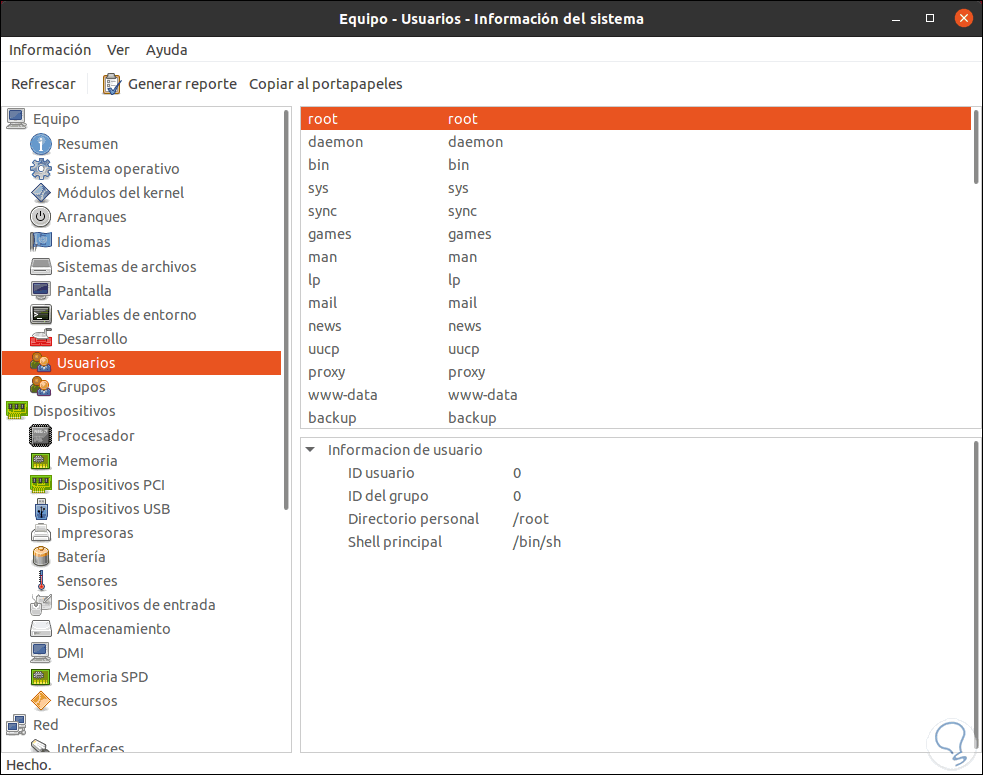The image size is (983, 775).
Task: Click the ID usuario row
Action: pos(636,473)
